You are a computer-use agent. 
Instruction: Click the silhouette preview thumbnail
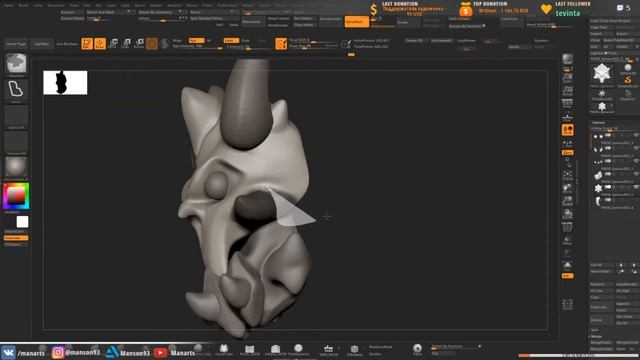pos(65,82)
